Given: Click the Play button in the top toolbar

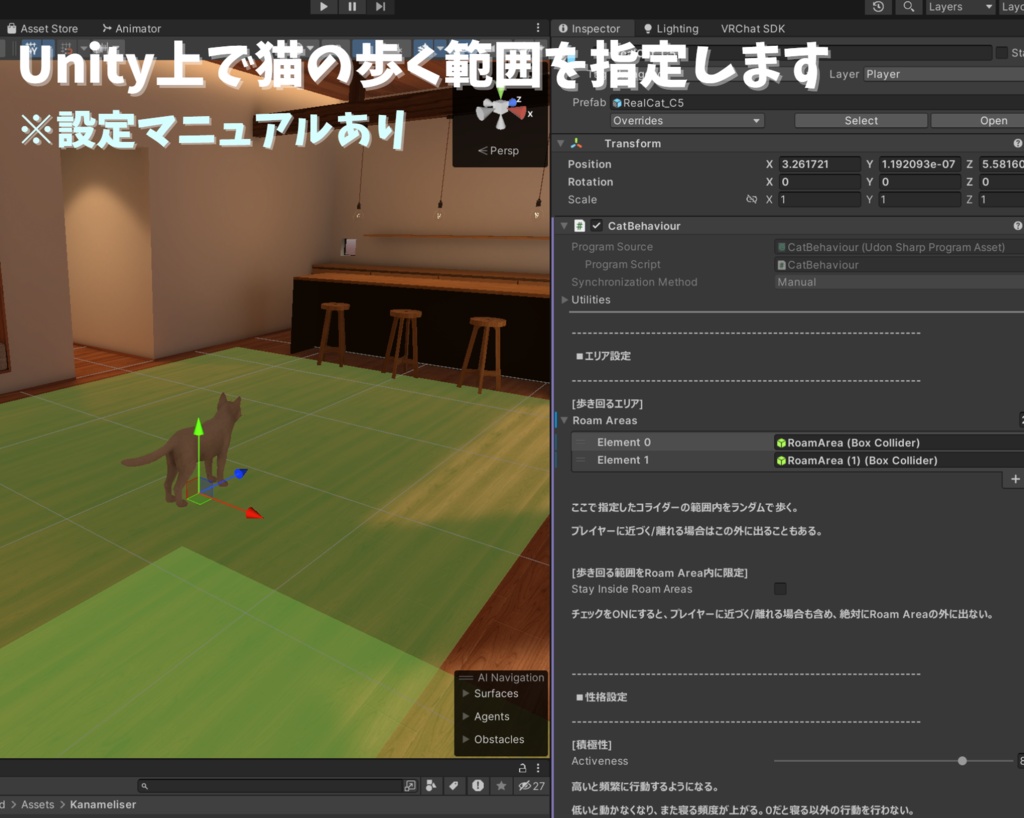Looking at the screenshot, I should (x=323, y=7).
